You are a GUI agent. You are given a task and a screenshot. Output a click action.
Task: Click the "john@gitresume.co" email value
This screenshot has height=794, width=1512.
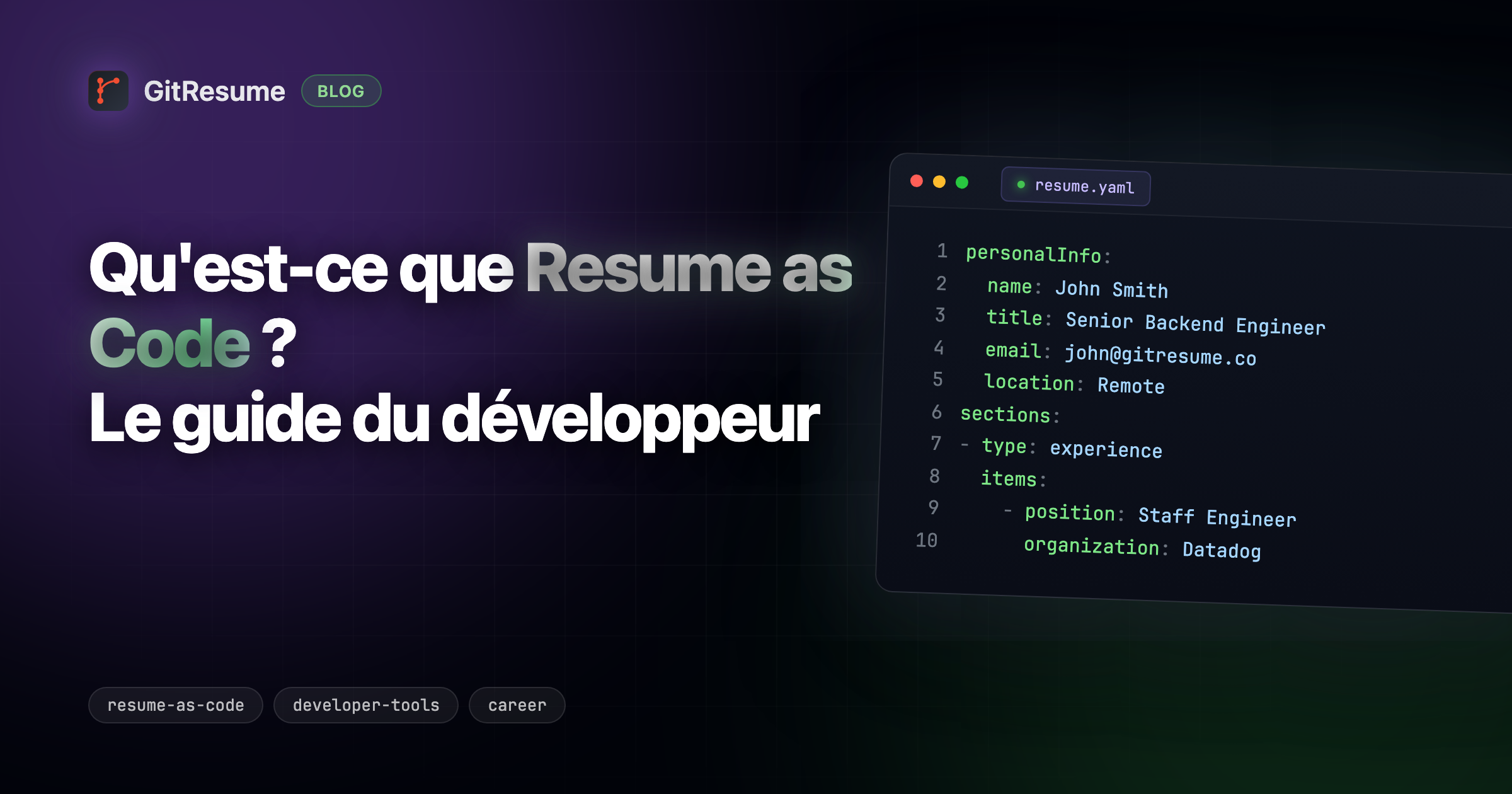(x=1160, y=356)
